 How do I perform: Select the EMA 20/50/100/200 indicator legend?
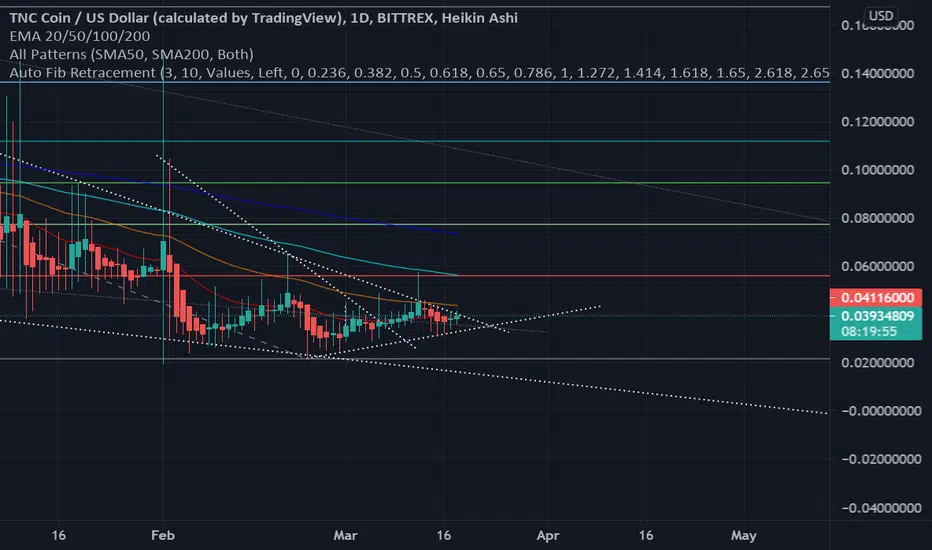pyautogui.click(x=80, y=36)
